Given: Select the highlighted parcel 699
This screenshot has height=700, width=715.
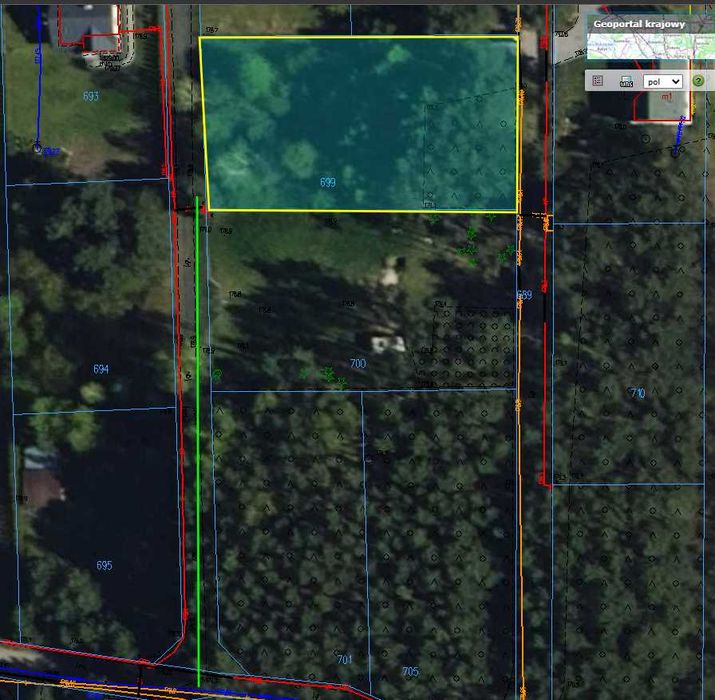Looking at the screenshot, I should pyautogui.click(x=360, y=123).
